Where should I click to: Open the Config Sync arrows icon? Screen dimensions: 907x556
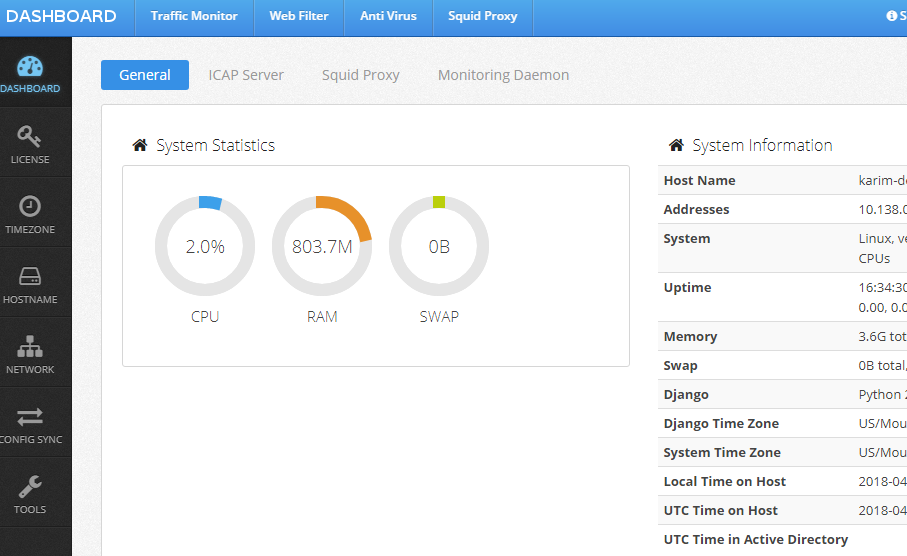(30, 417)
